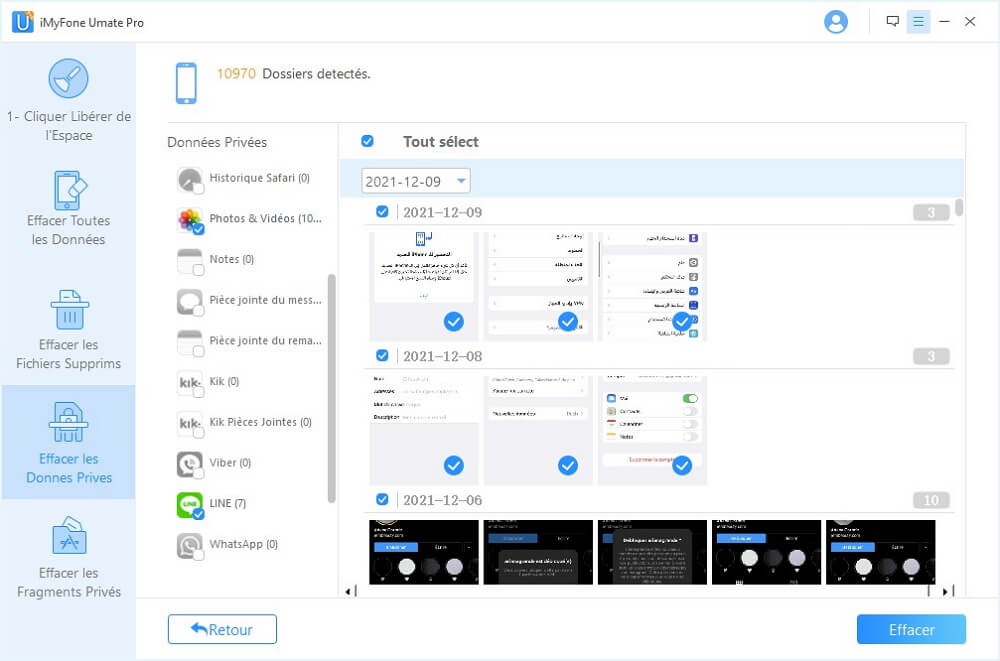Click the user account profile icon
Screen dimensions: 1000x661
pos(835,22)
